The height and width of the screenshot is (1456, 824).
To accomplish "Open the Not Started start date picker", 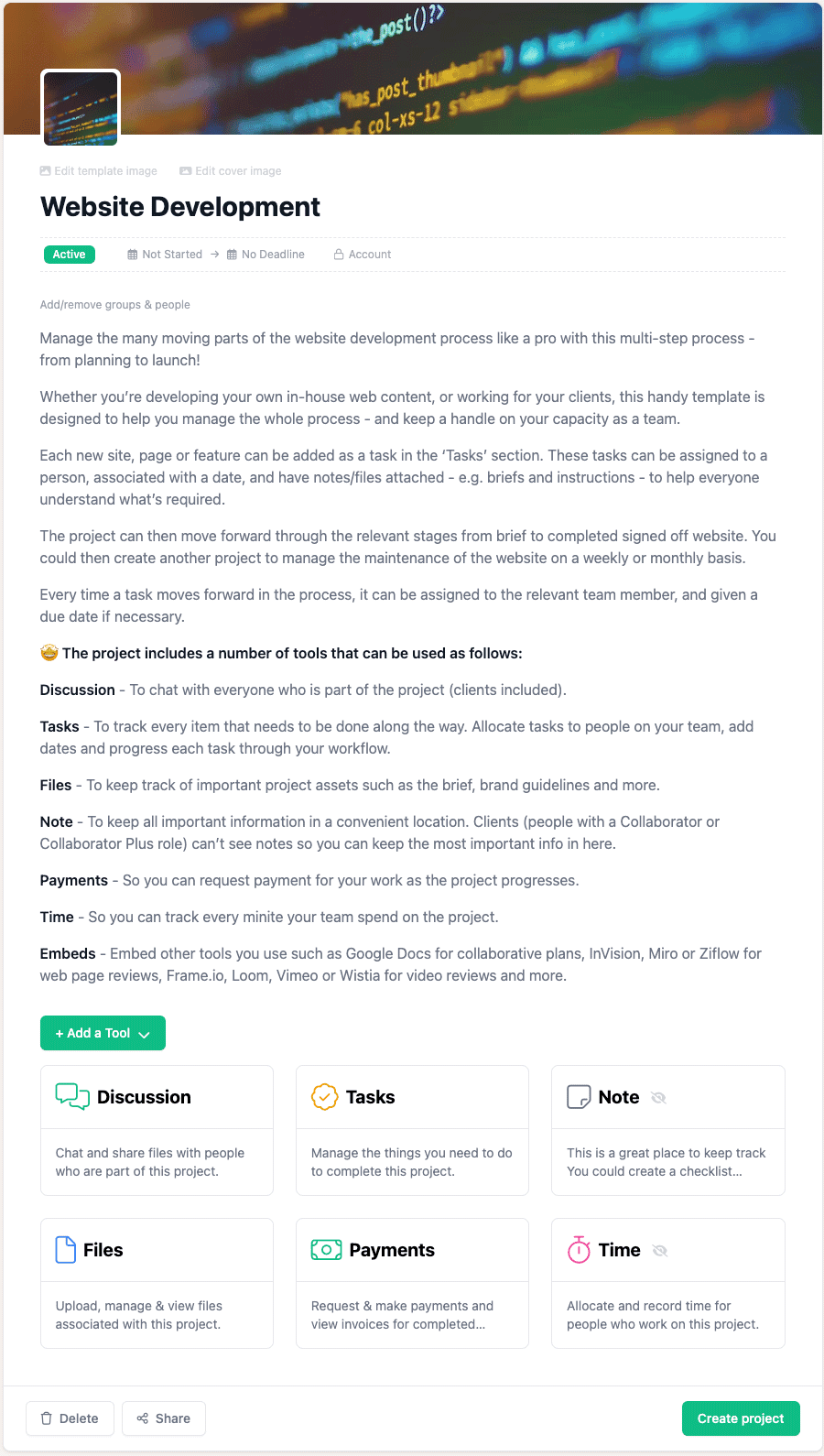I will coord(165,254).
